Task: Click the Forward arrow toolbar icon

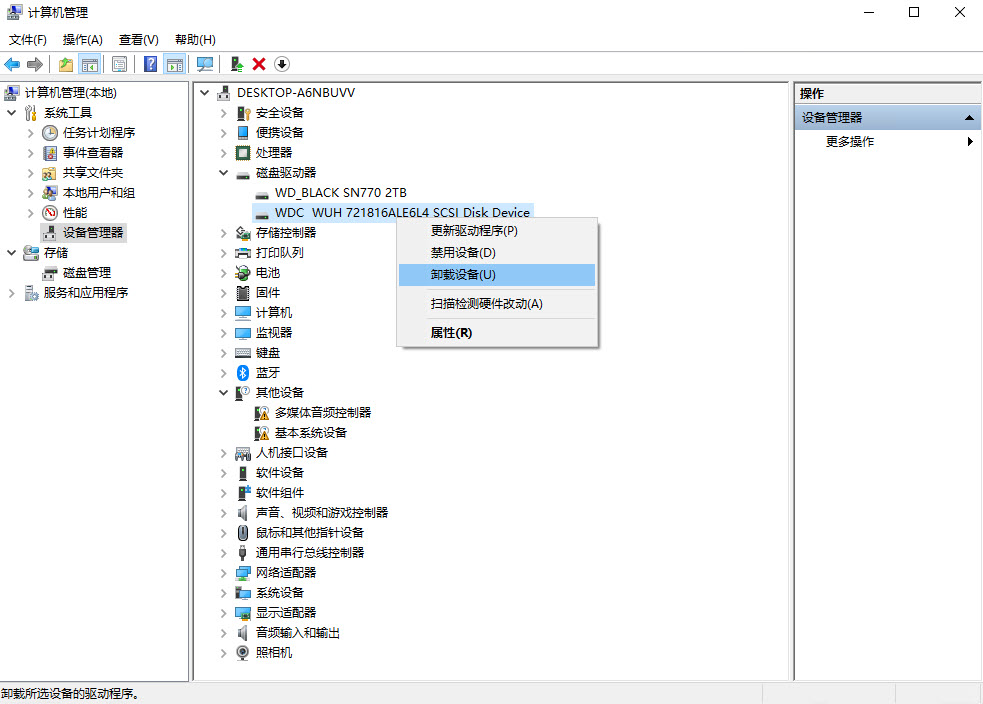Action: click(35, 64)
